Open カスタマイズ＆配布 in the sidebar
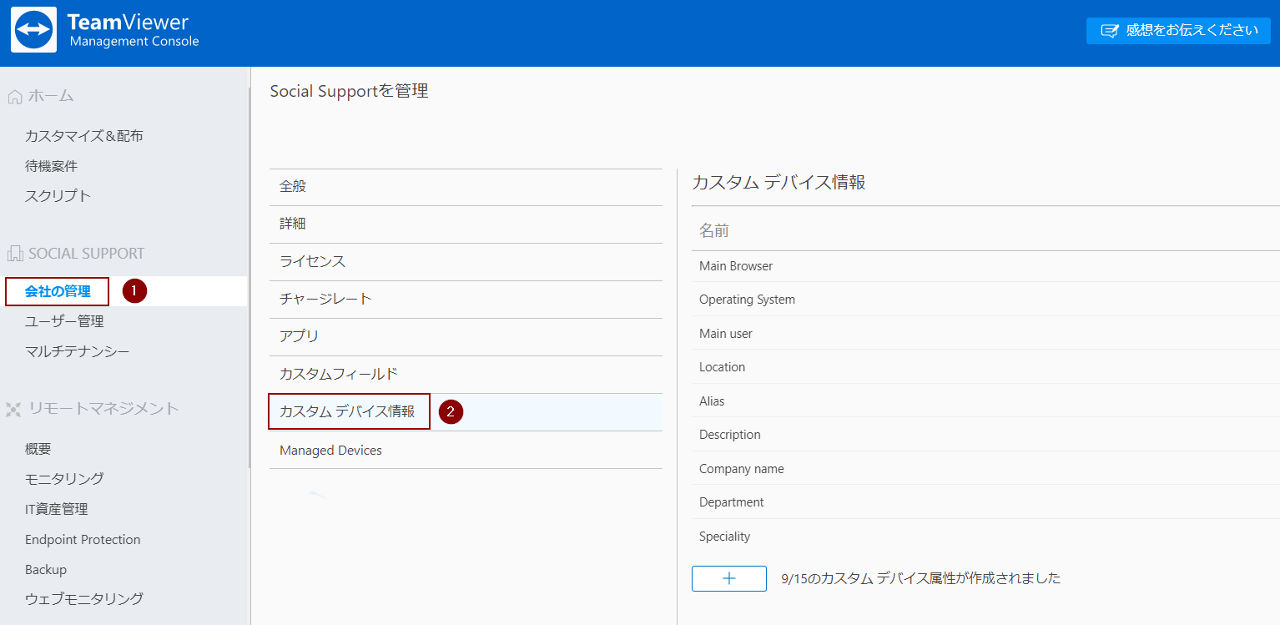 coord(84,136)
